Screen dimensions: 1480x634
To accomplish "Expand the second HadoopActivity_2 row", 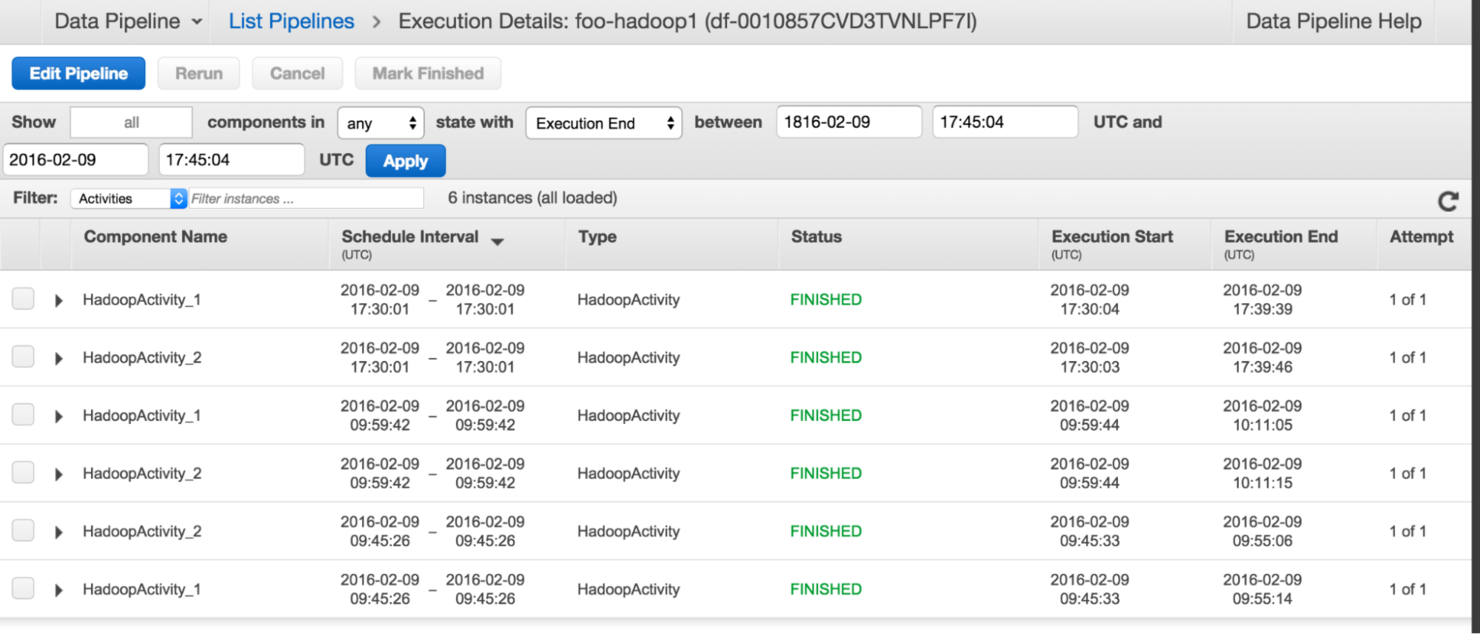I will tap(57, 472).
